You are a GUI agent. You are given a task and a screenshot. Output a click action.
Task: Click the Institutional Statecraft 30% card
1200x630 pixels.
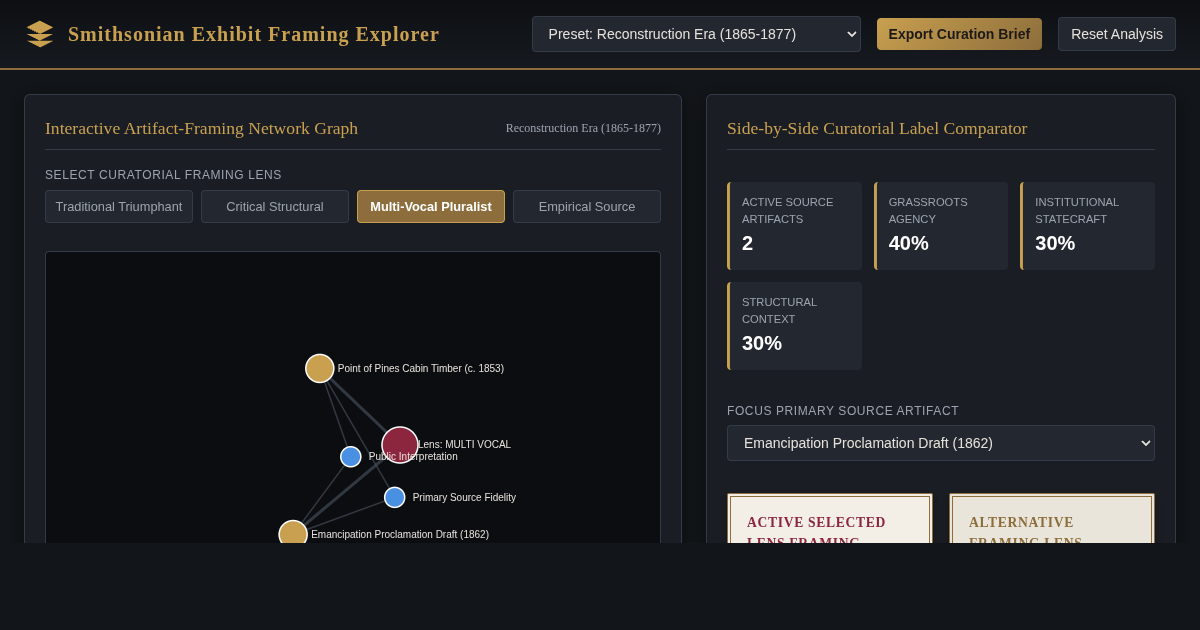[1088, 226]
